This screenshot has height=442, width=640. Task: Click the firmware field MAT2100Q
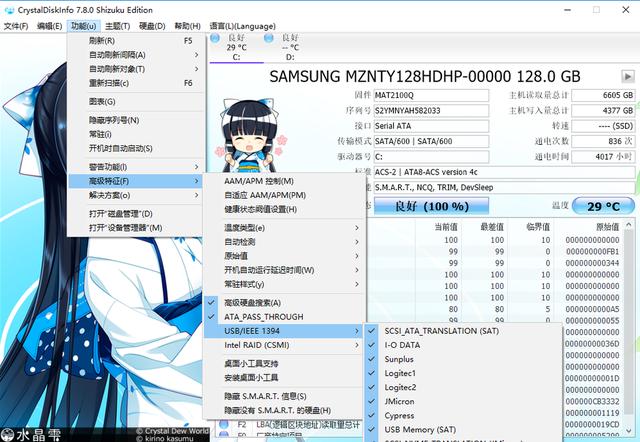click(420, 95)
